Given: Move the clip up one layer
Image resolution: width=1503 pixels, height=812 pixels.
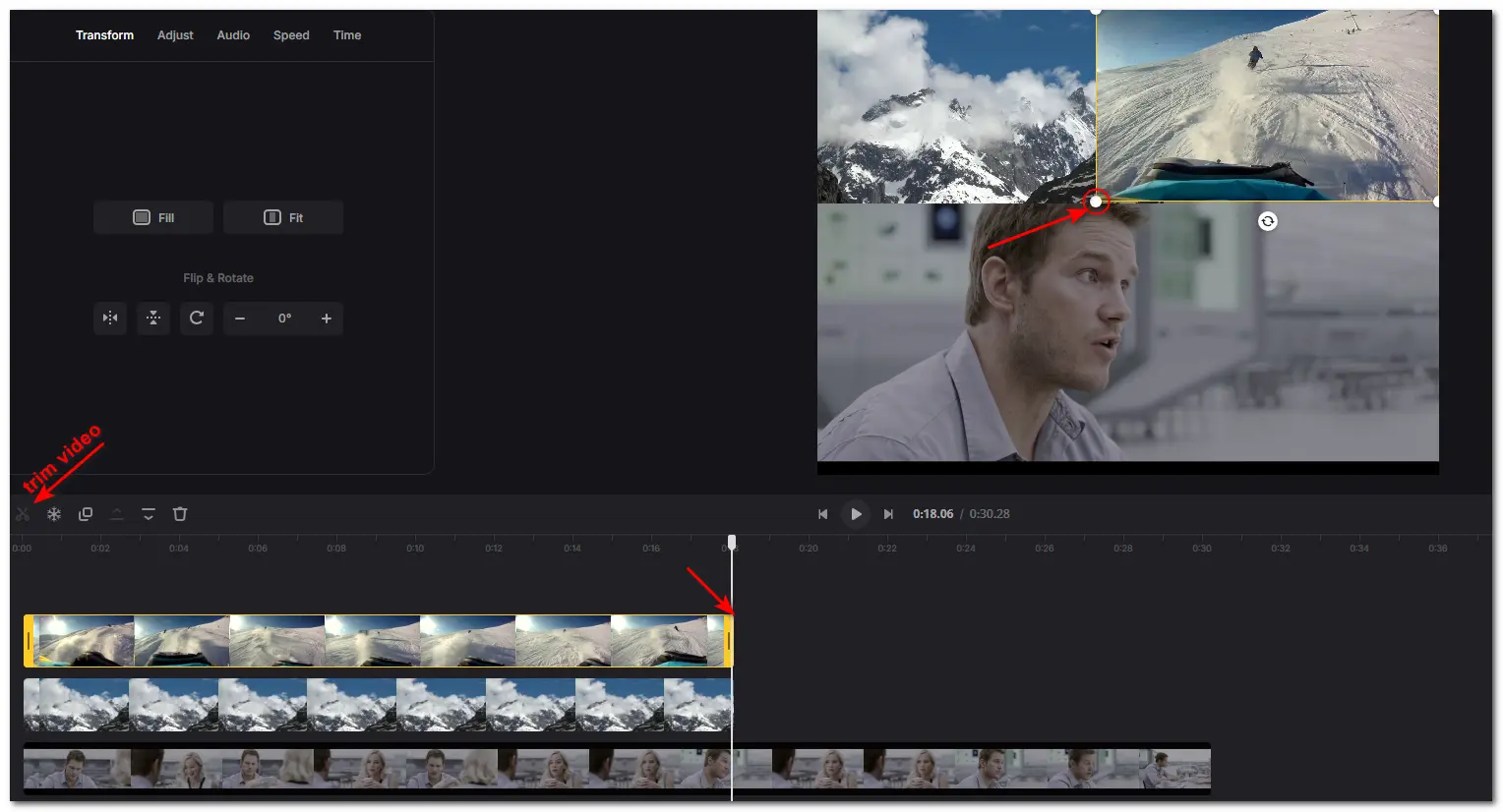Looking at the screenshot, I should coord(117,514).
